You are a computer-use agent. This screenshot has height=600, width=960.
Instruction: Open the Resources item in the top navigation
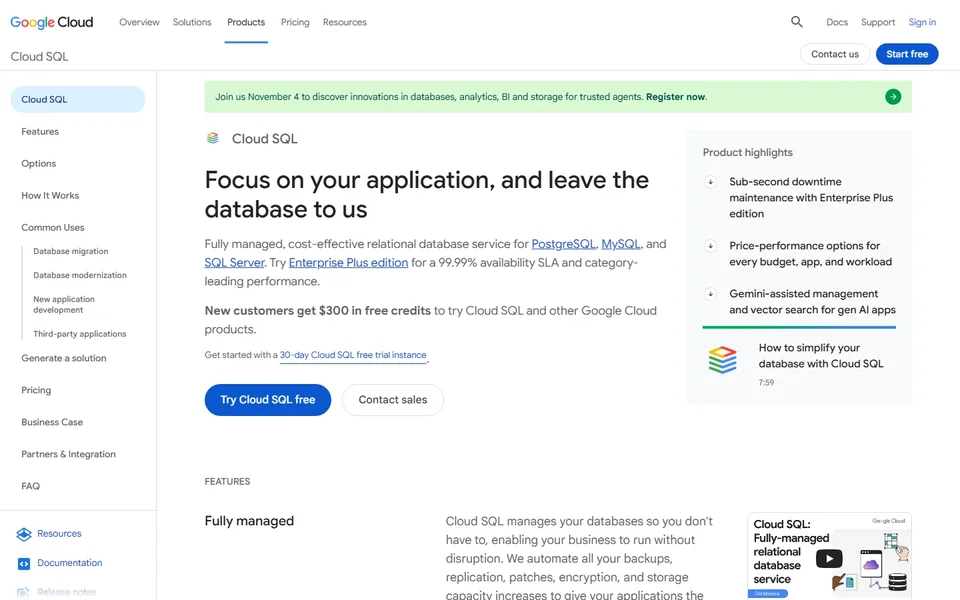[345, 22]
